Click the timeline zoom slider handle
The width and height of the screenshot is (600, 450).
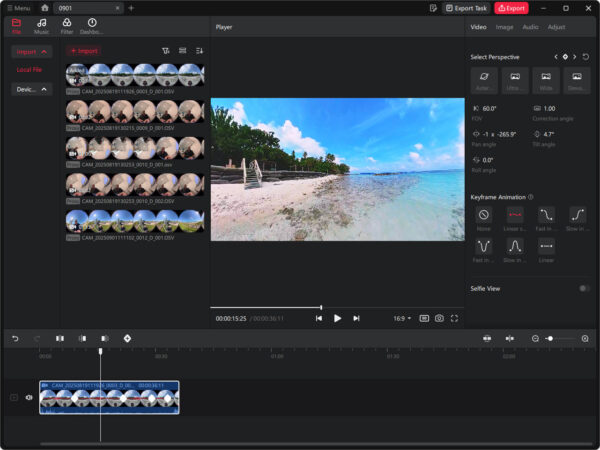550,339
